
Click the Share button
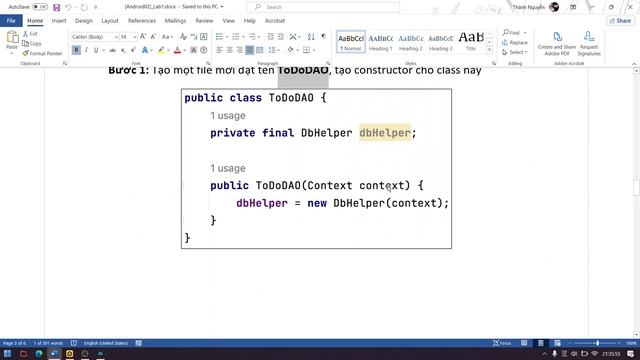point(620,20)
